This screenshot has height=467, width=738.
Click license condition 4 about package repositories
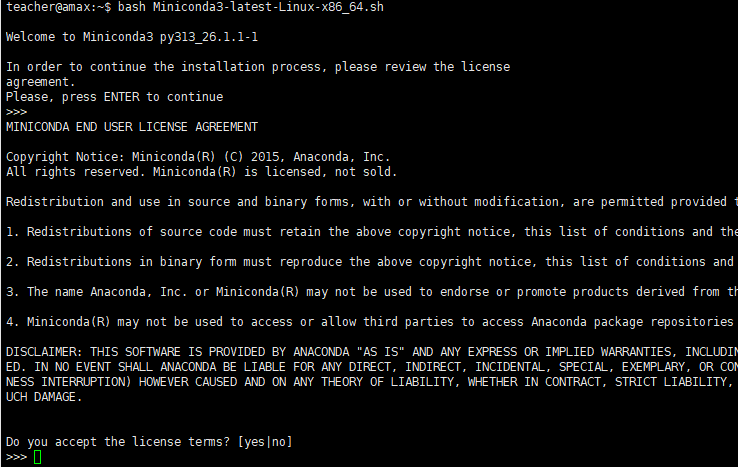coord(370,322)
